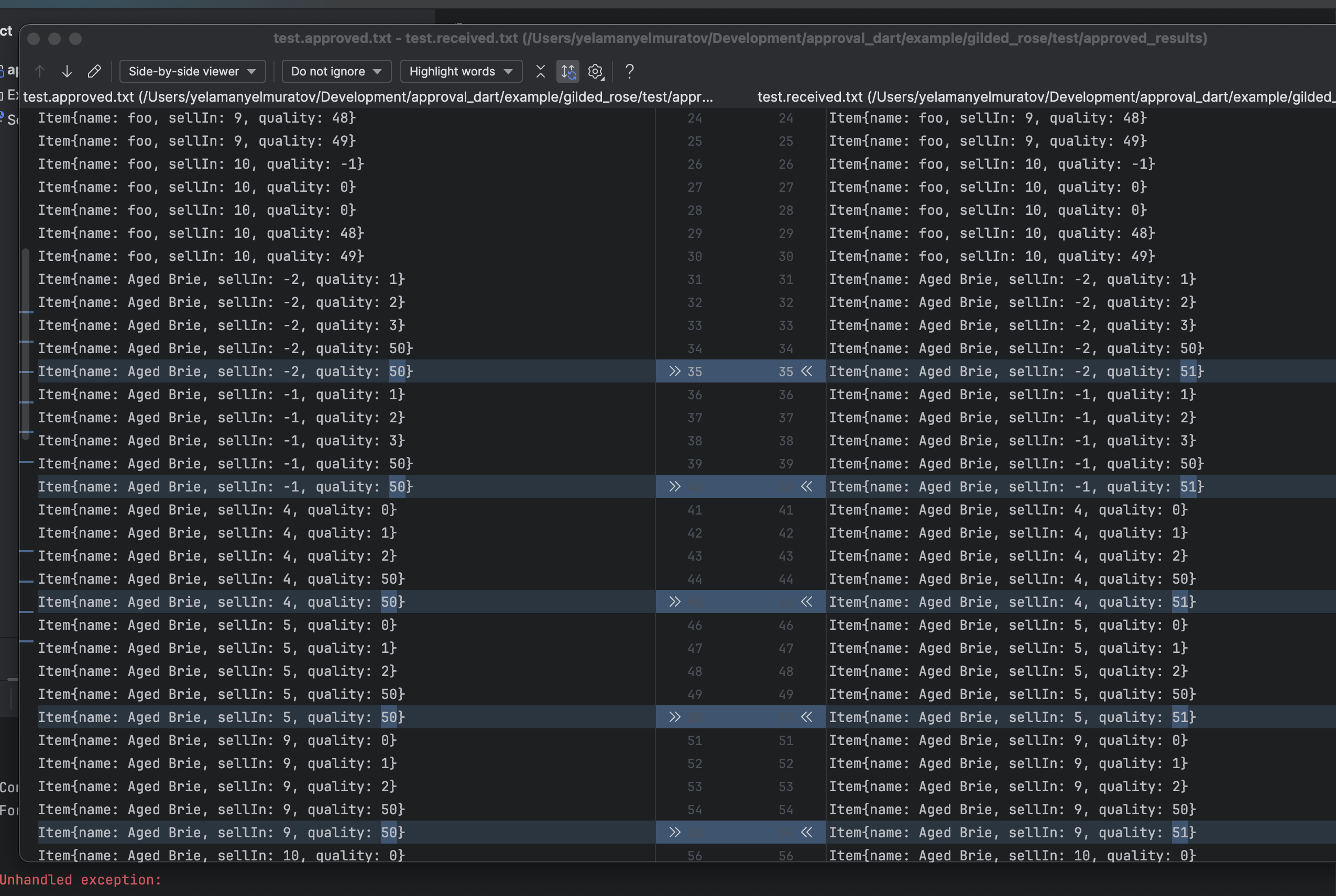Click the settings gear icon
The height and width of the screenshot is (896, 1336).
coord(597,71)
